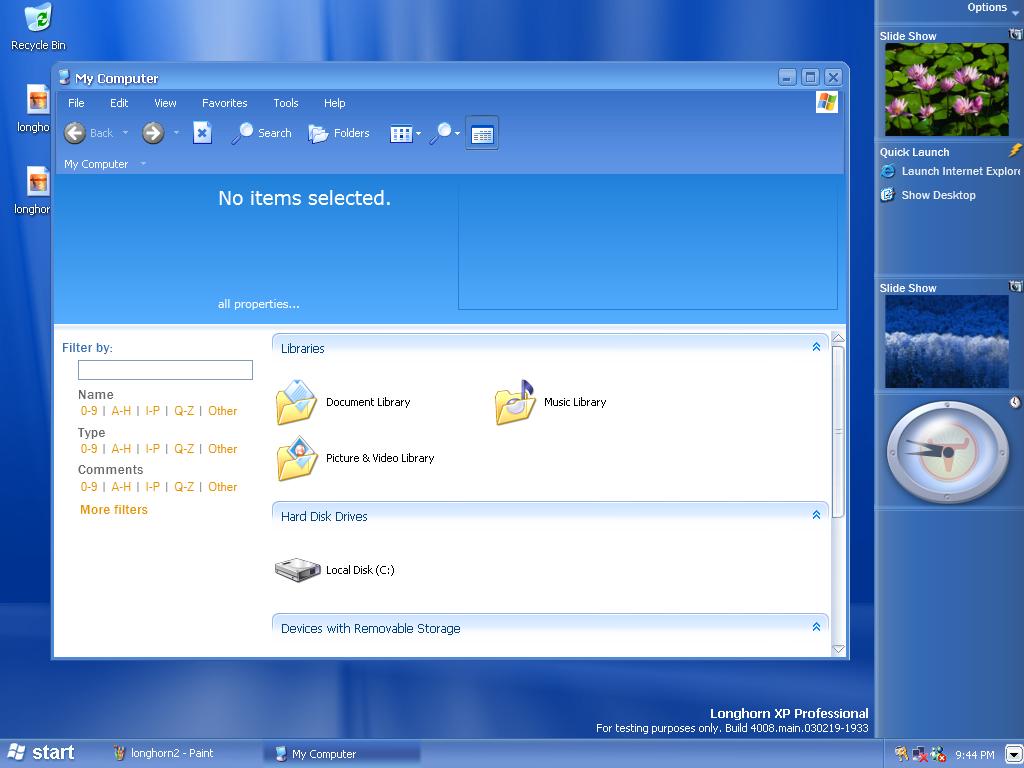Click the My Computer taskbar button
Image resolution: width=1024 pixels, height=768 pixels.
[x=342, y=754]
